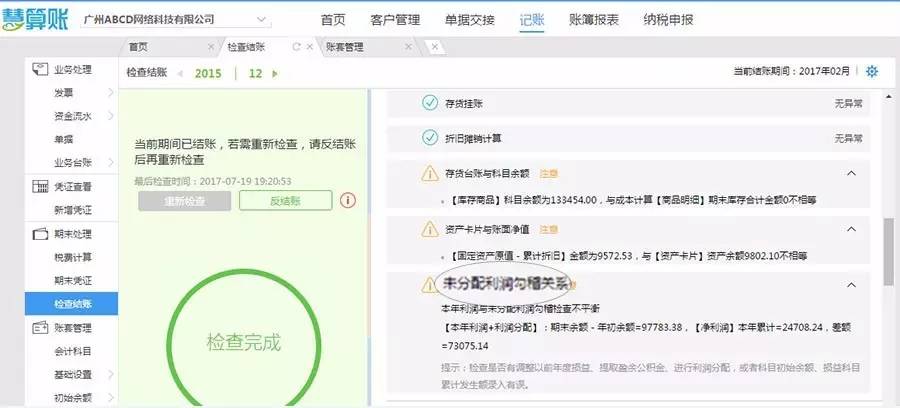Click 最后检查时间 timestamp text
Image resolution: width=900 pixels, height=408 pixels.
pyautogui.click(x=212, y=181)
